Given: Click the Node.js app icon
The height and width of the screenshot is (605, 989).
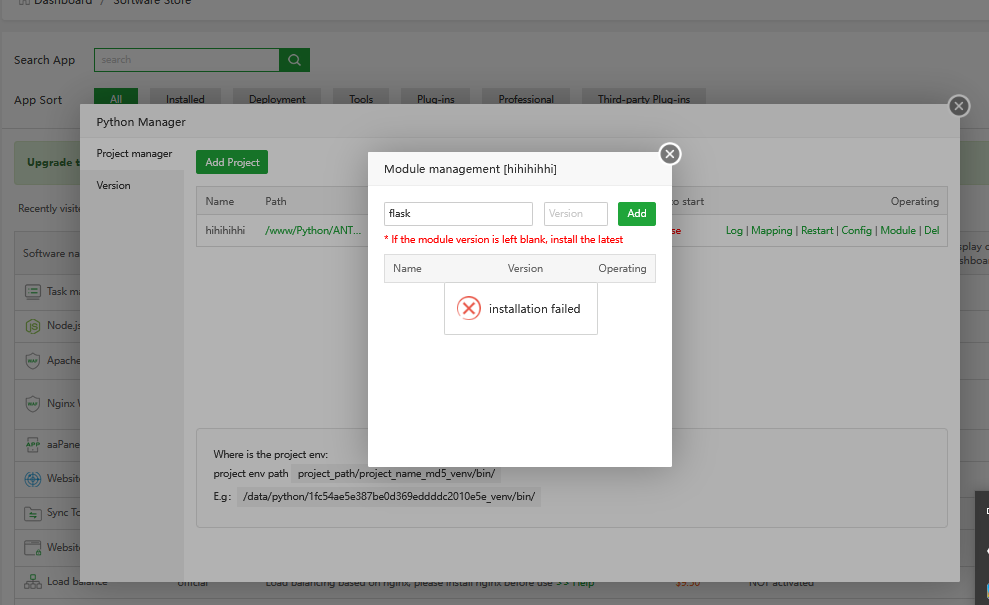Looking at the screenshot, I should 33,326.
